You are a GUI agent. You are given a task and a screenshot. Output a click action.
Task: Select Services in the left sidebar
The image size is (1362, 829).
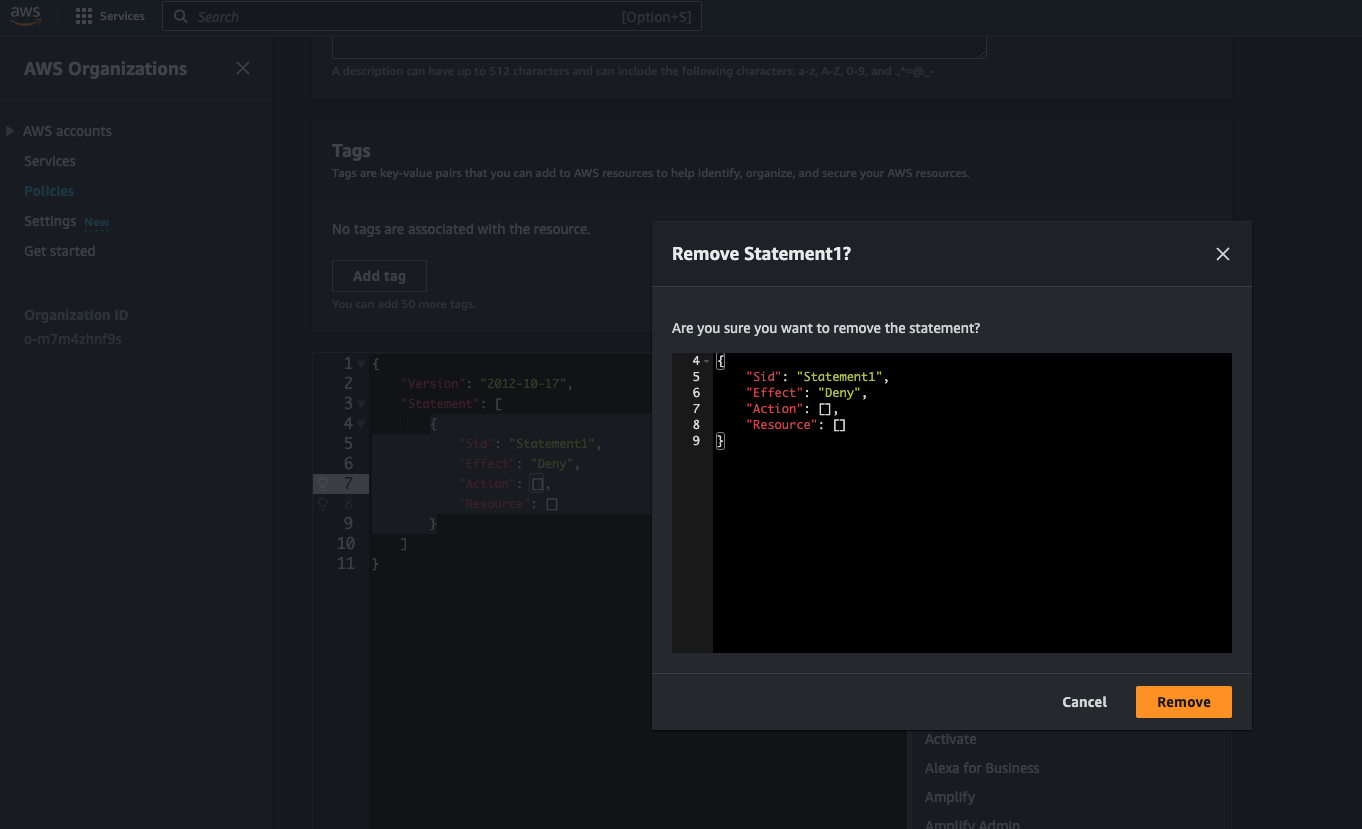click(50, 161)
